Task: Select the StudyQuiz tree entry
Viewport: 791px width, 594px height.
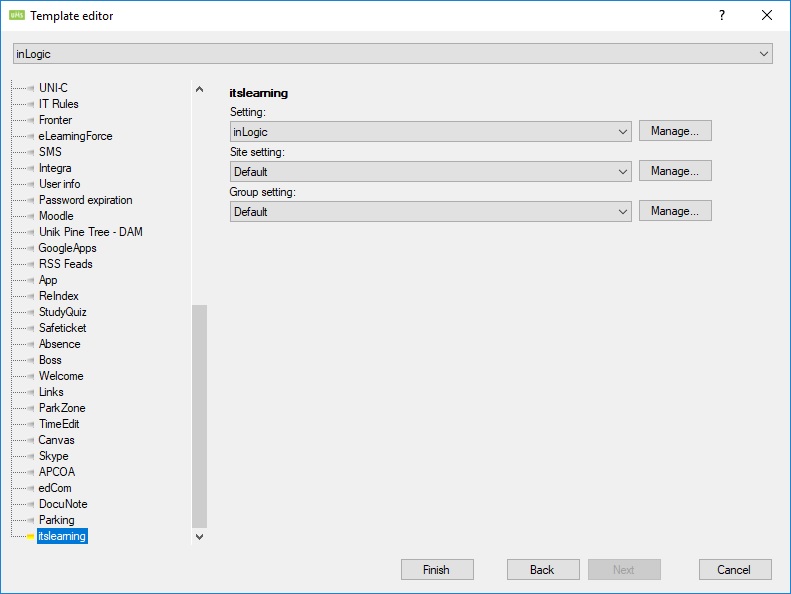Action: [62, 312]
